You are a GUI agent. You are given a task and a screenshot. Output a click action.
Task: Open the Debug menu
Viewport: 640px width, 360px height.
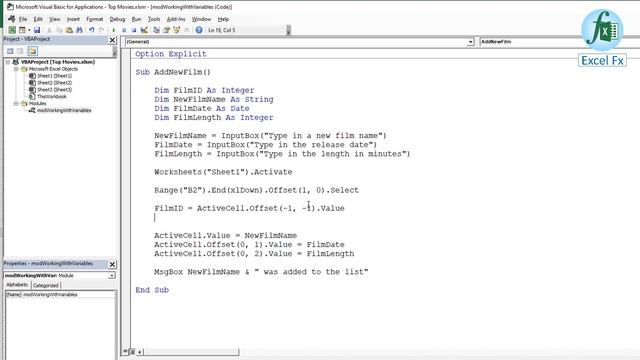117,19
